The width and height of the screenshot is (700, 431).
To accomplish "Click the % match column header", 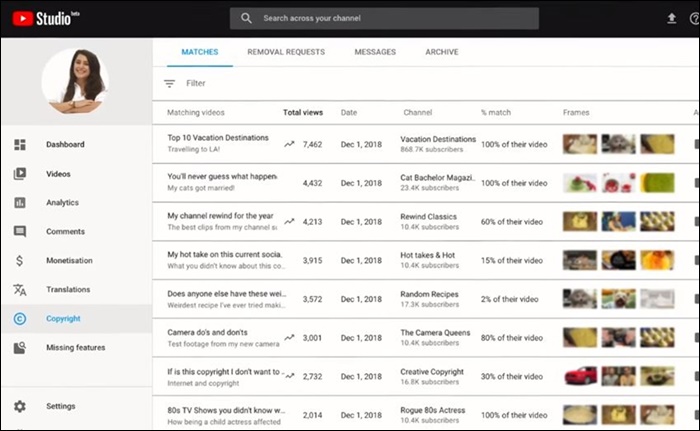I will (496, 113).
